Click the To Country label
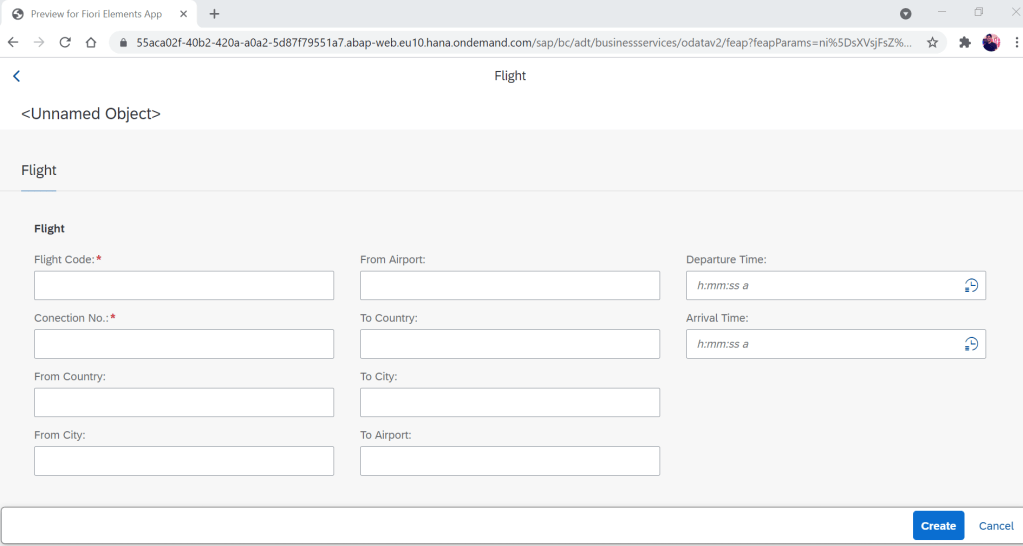The width and height of the screenshot is (1023, 546). coord(389,318)
